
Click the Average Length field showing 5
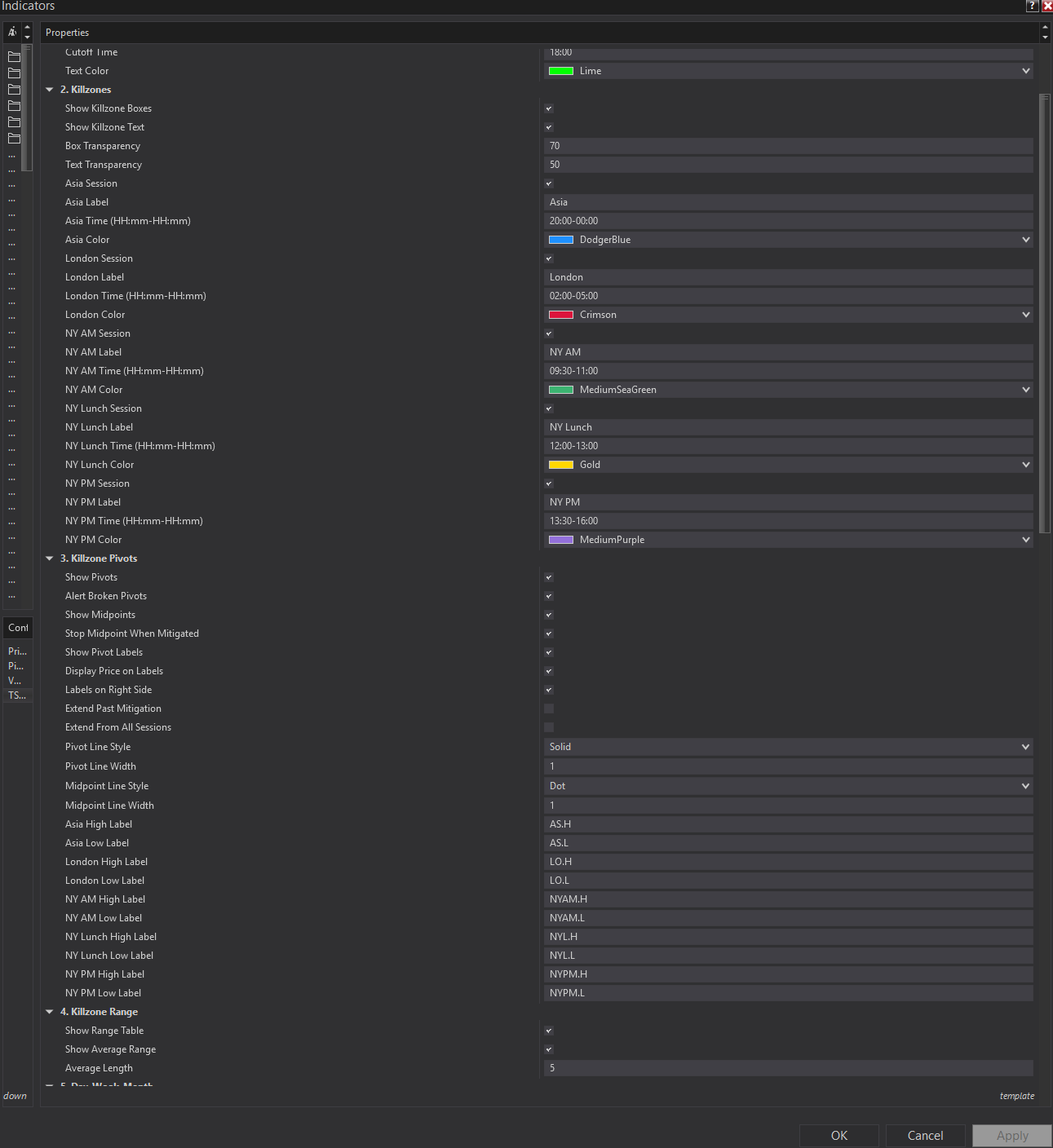coord(788,1068)
